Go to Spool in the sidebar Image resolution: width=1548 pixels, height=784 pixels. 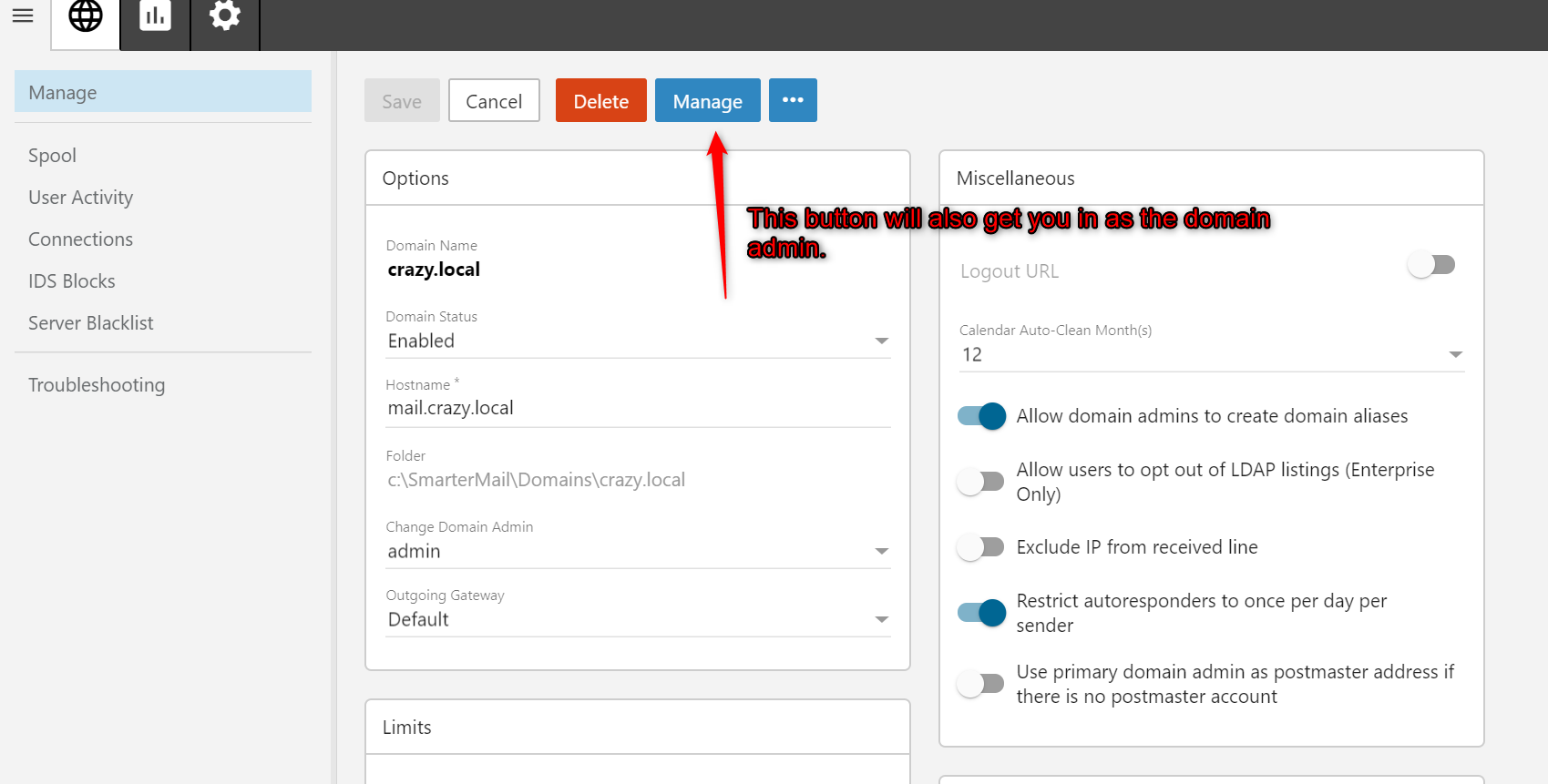click(53, 156)
